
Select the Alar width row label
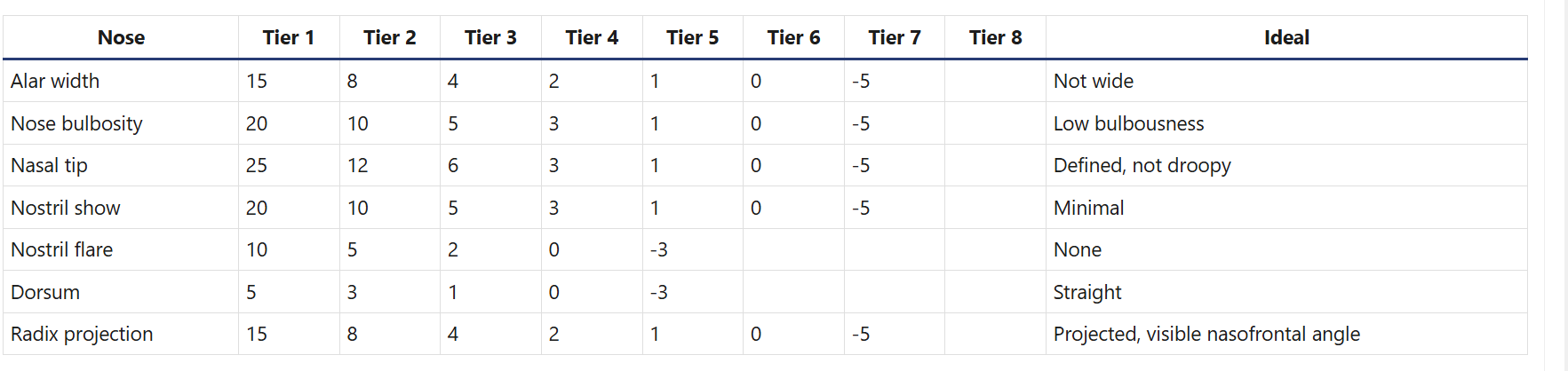click(x=55, y=81)
